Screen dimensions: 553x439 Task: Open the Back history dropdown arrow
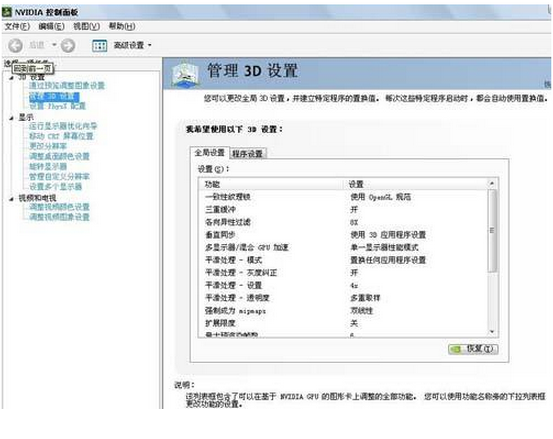pos(54,45)
